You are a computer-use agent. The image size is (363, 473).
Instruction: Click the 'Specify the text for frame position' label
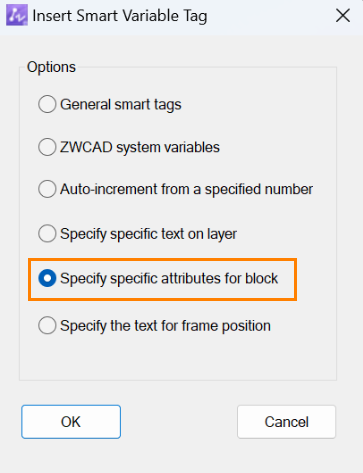point(165,326)
